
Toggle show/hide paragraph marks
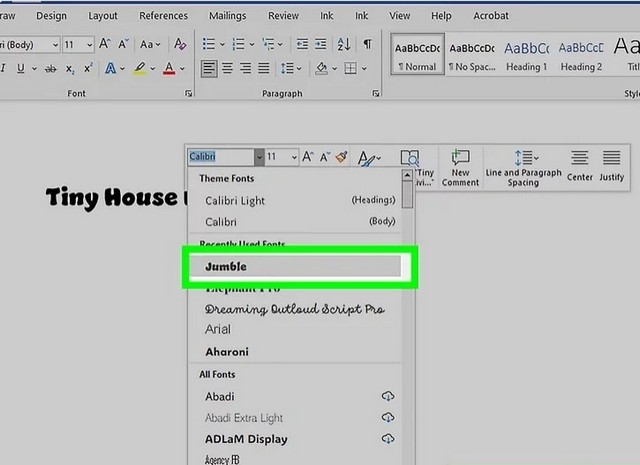pos(368,45)
